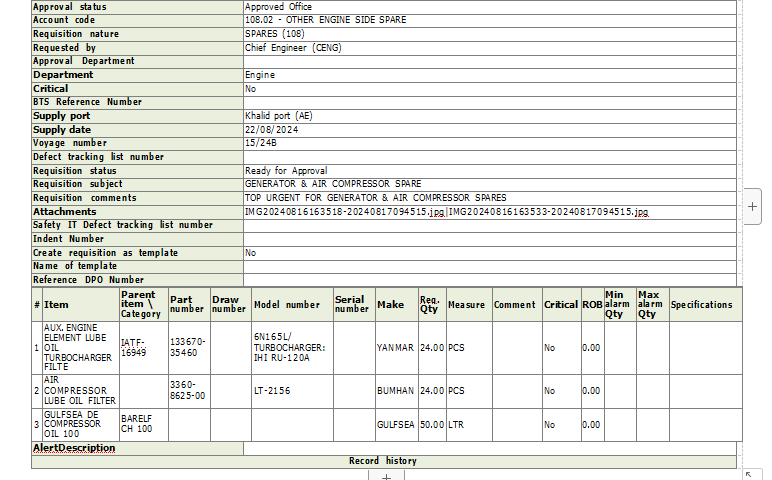
Task: Click the Requisition status Ready for Approval
Action: [x=285, y=171]
